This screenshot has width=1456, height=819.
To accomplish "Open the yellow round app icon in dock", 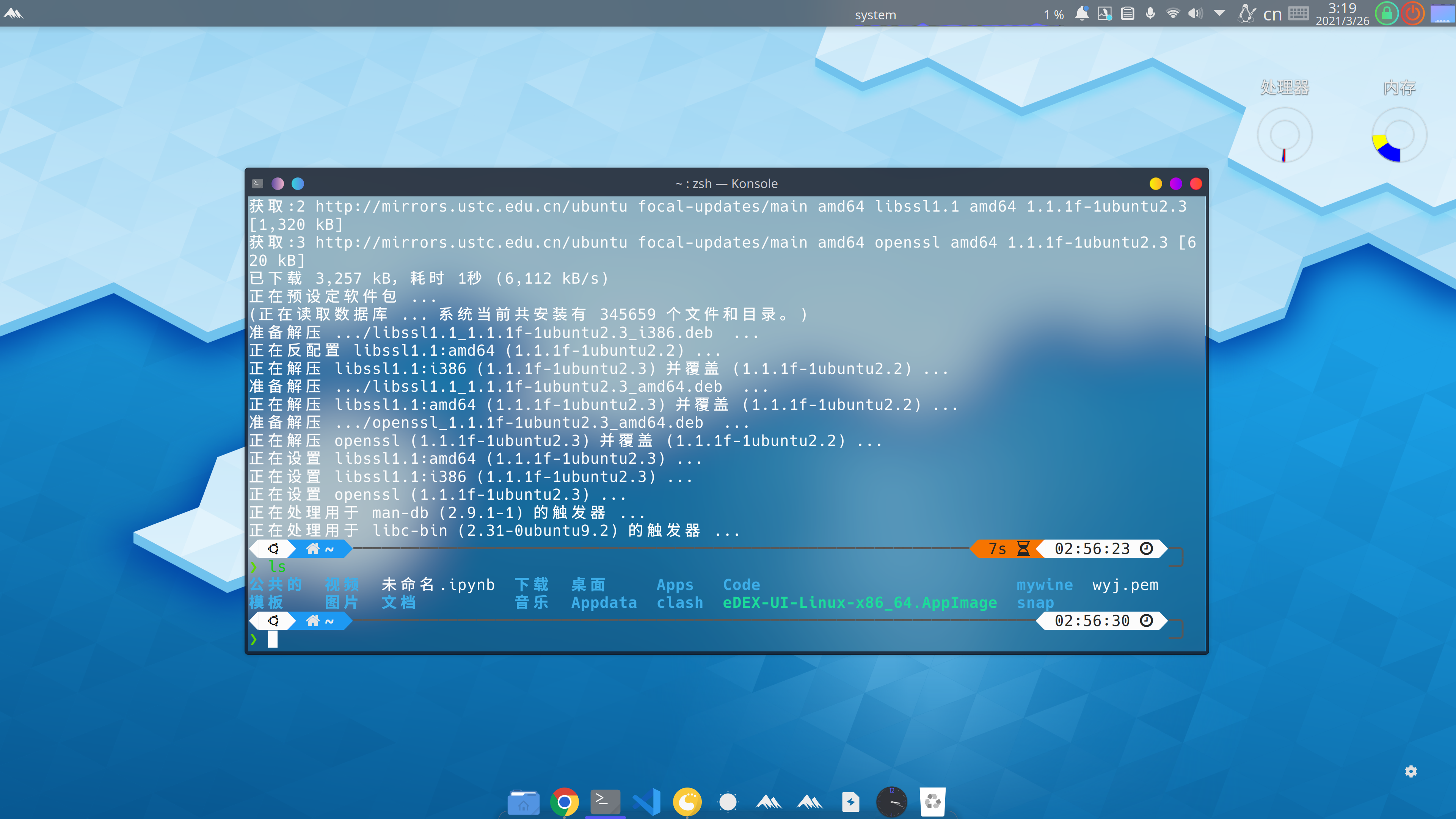I will 687,802.
